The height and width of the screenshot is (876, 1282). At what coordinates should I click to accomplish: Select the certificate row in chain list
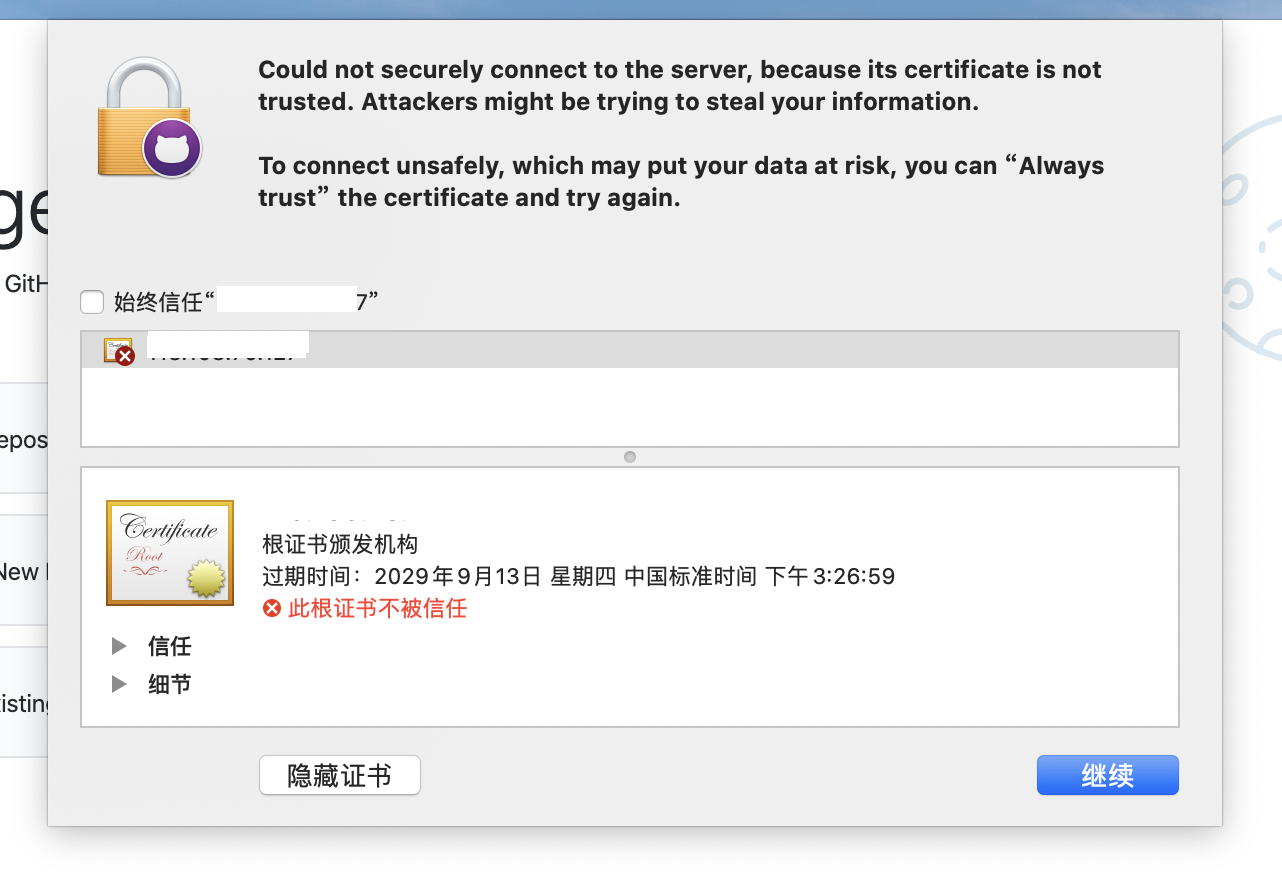tap(630, 350)
